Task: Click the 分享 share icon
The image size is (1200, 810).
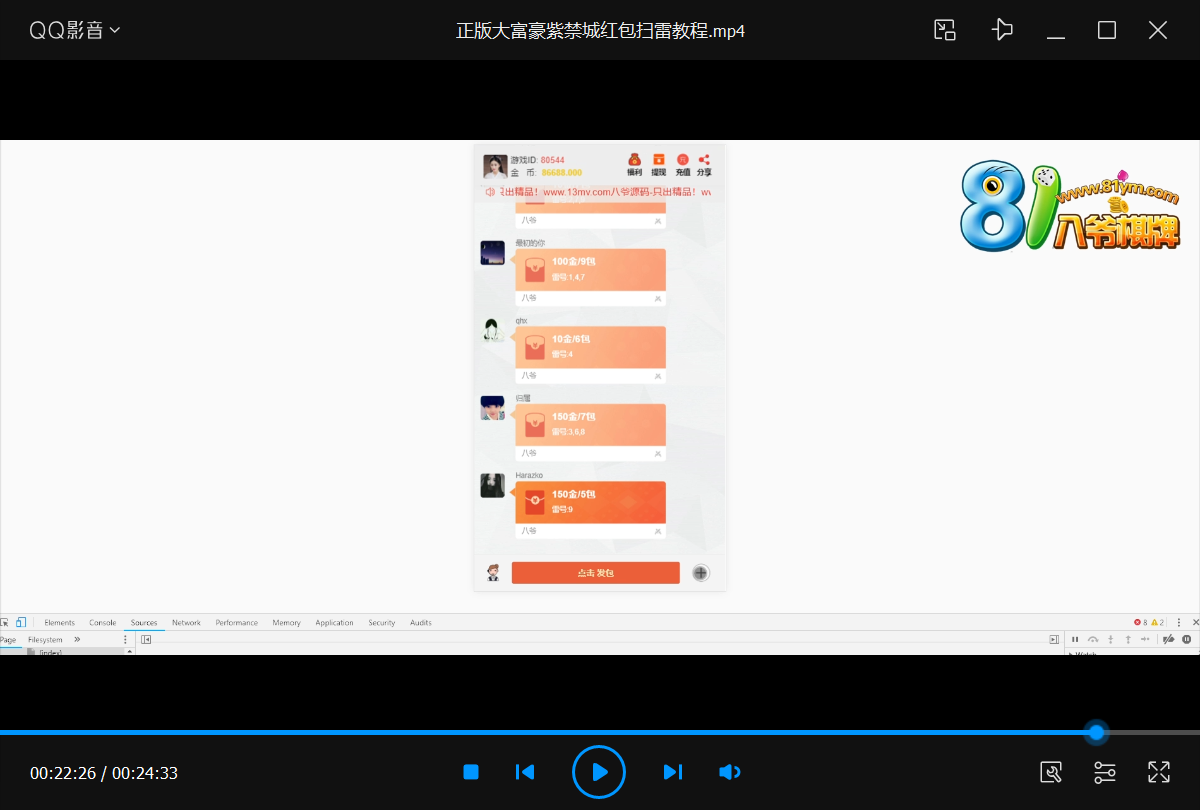Action: (704, 164)
